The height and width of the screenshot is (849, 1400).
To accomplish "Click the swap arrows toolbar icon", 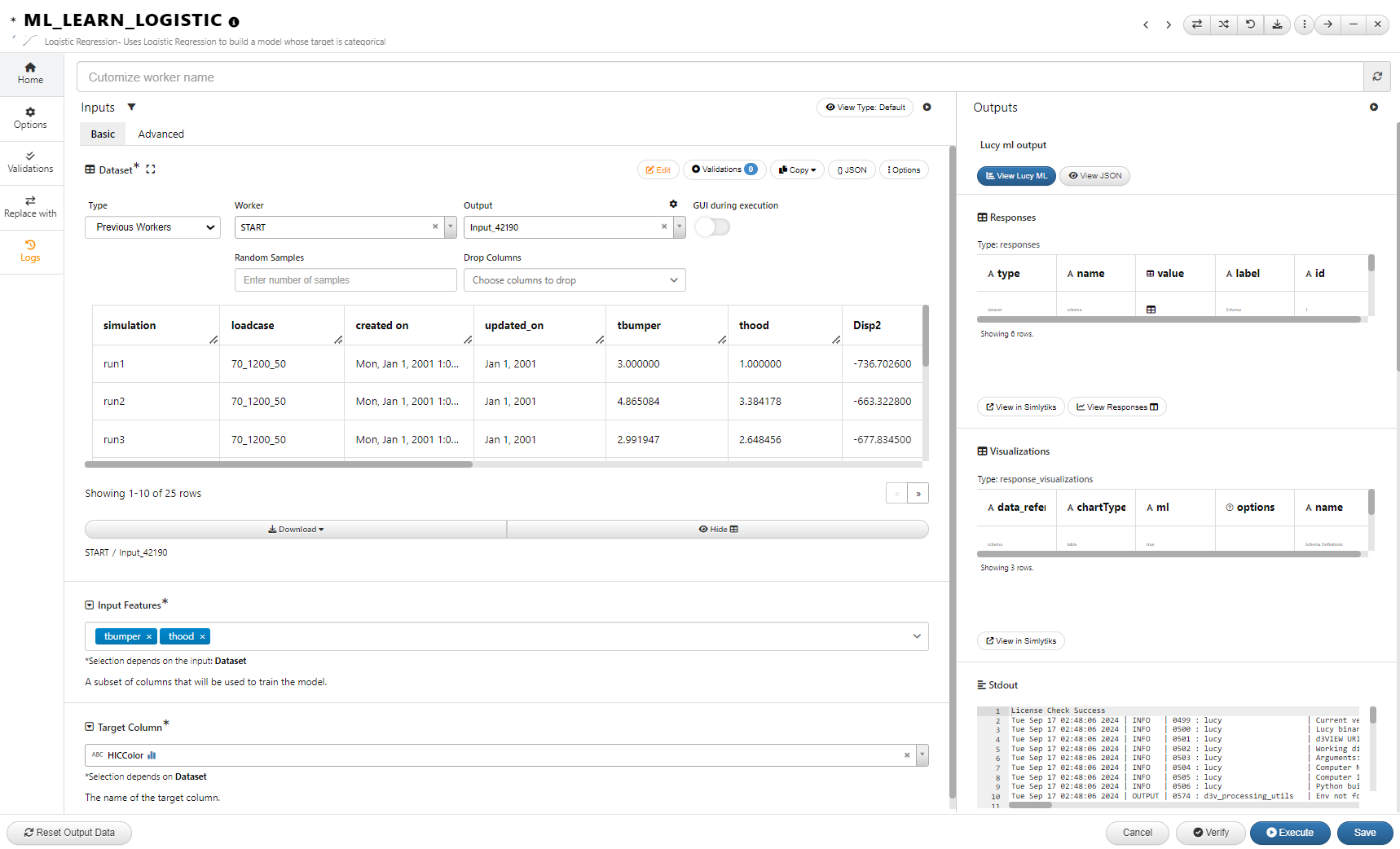I will coord(1196,24).
